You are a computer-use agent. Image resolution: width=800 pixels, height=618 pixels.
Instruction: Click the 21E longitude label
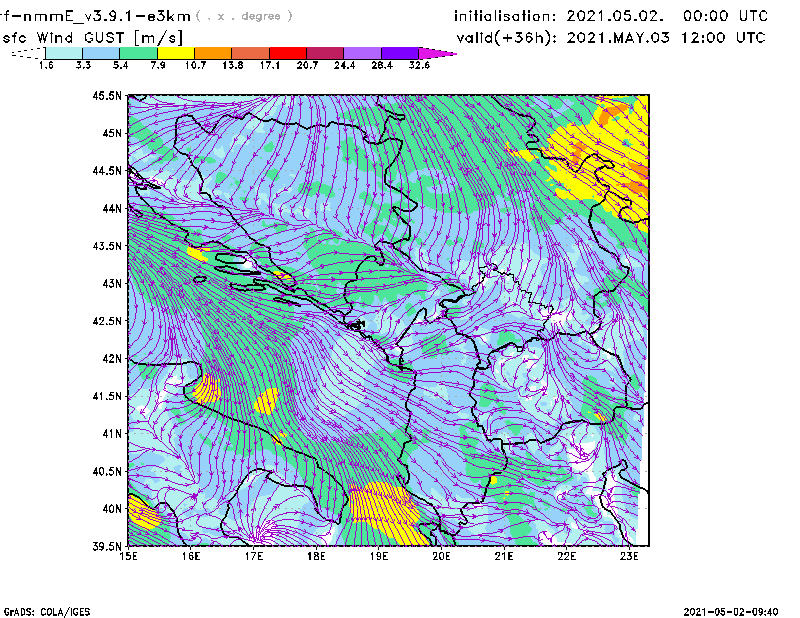click(x=504, y=556)
